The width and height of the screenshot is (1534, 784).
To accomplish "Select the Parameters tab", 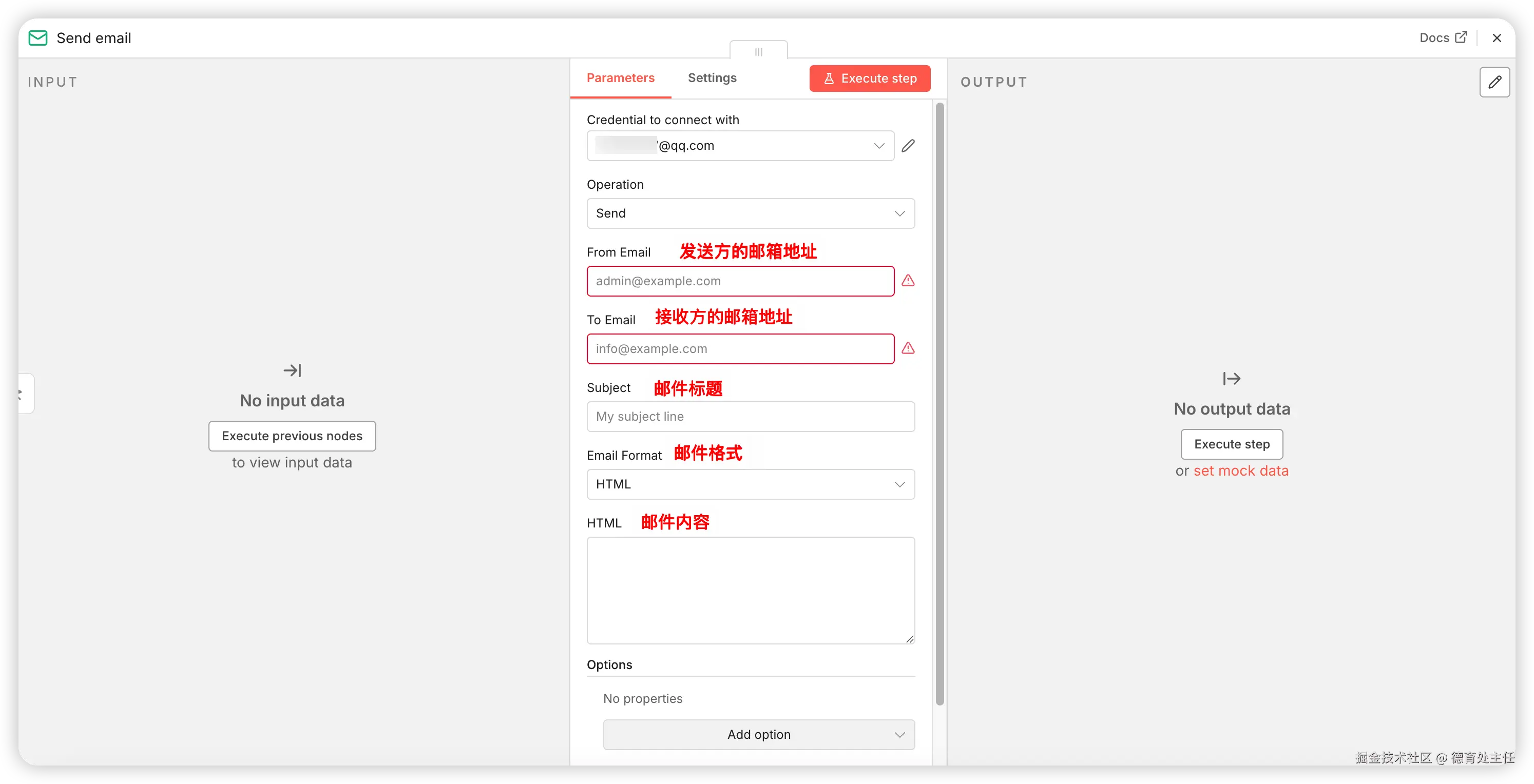I will (x=620, y=78).
